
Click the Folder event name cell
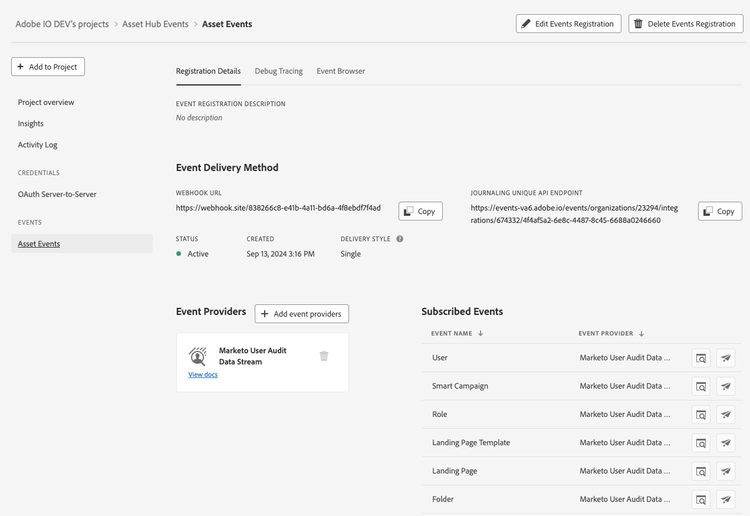(442, 499)
